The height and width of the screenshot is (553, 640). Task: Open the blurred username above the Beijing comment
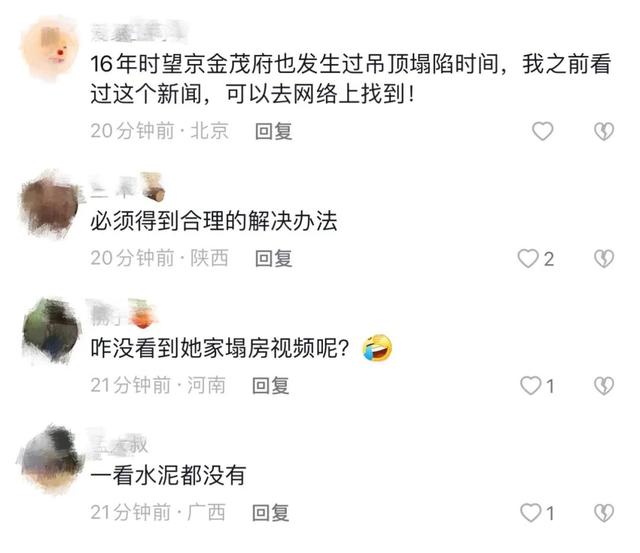click(x=138, y=31)
